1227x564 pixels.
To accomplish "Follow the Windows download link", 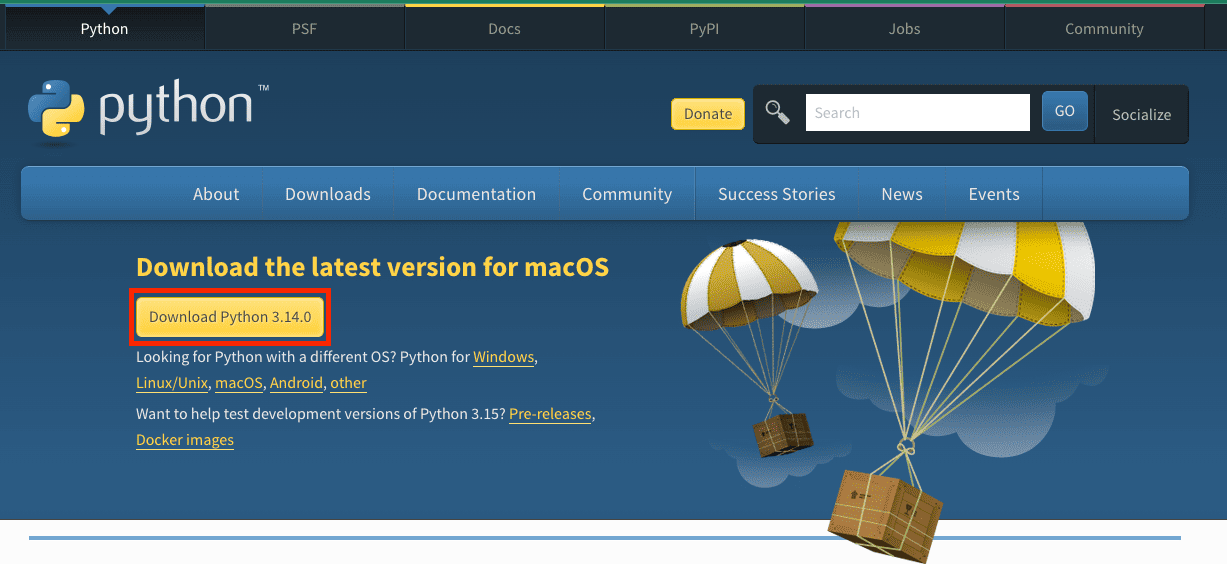I will [504, 357].
